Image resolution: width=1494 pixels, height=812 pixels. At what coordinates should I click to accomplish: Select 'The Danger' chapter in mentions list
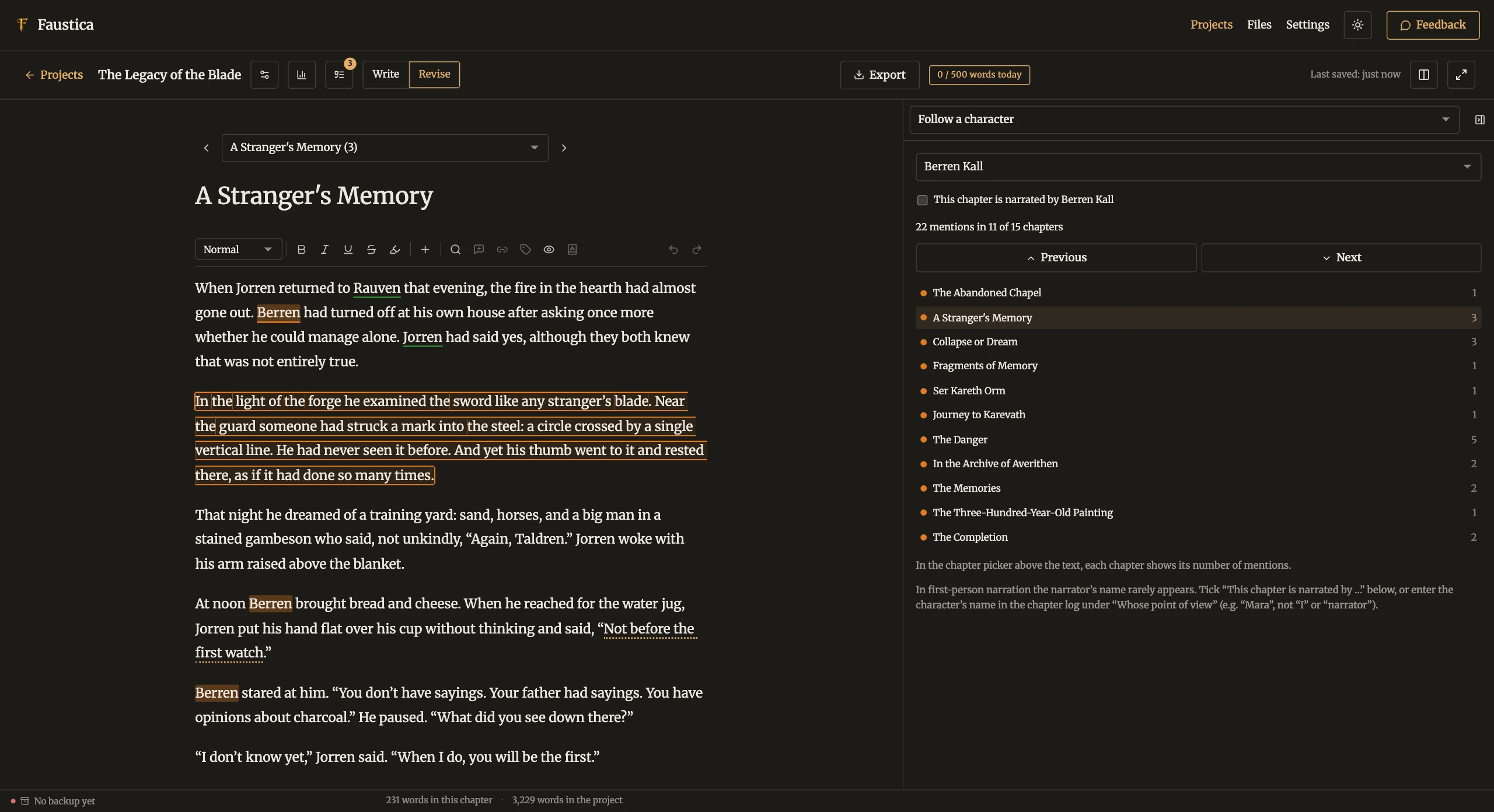click(1198, 440)
